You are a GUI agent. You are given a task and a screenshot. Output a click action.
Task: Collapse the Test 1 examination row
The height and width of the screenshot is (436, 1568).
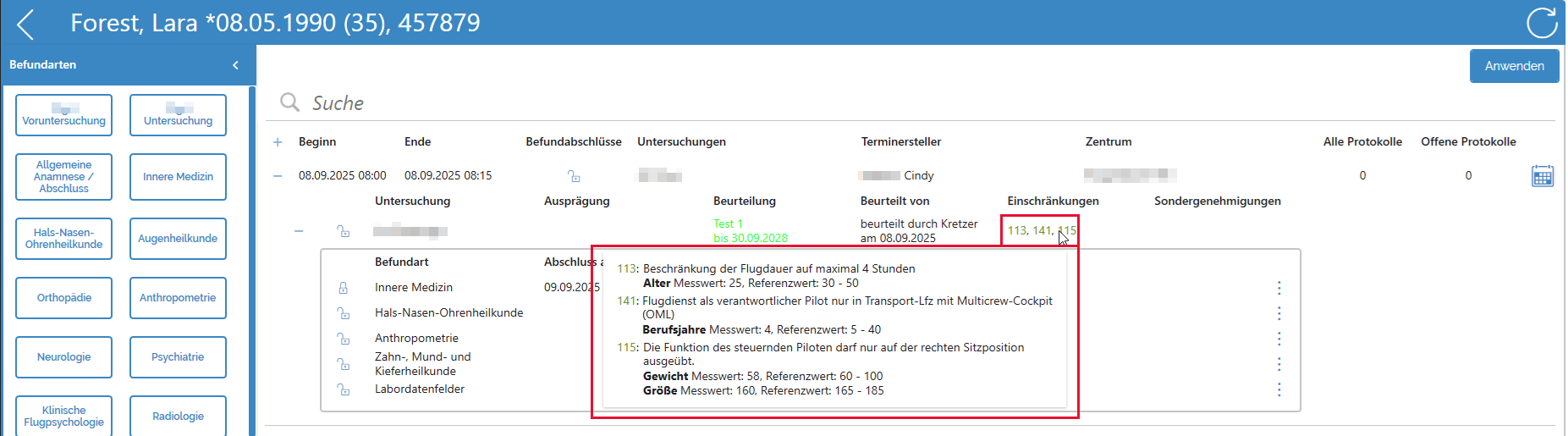(x=299, y=231)
